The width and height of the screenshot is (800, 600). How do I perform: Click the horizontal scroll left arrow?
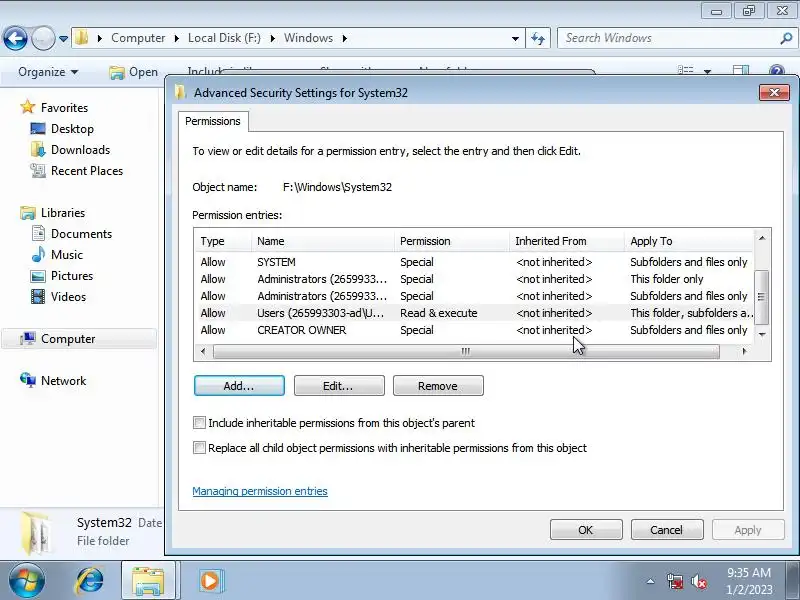(x=203, y=351)
